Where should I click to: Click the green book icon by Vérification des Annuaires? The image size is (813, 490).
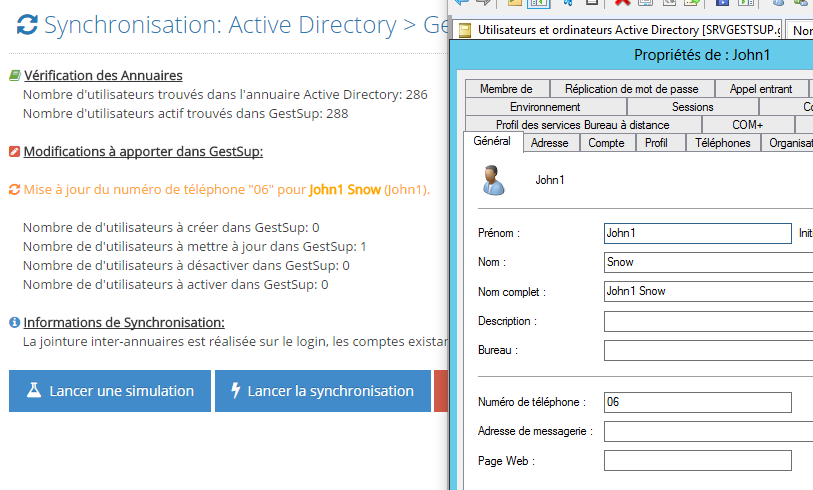tap(15, 76)
